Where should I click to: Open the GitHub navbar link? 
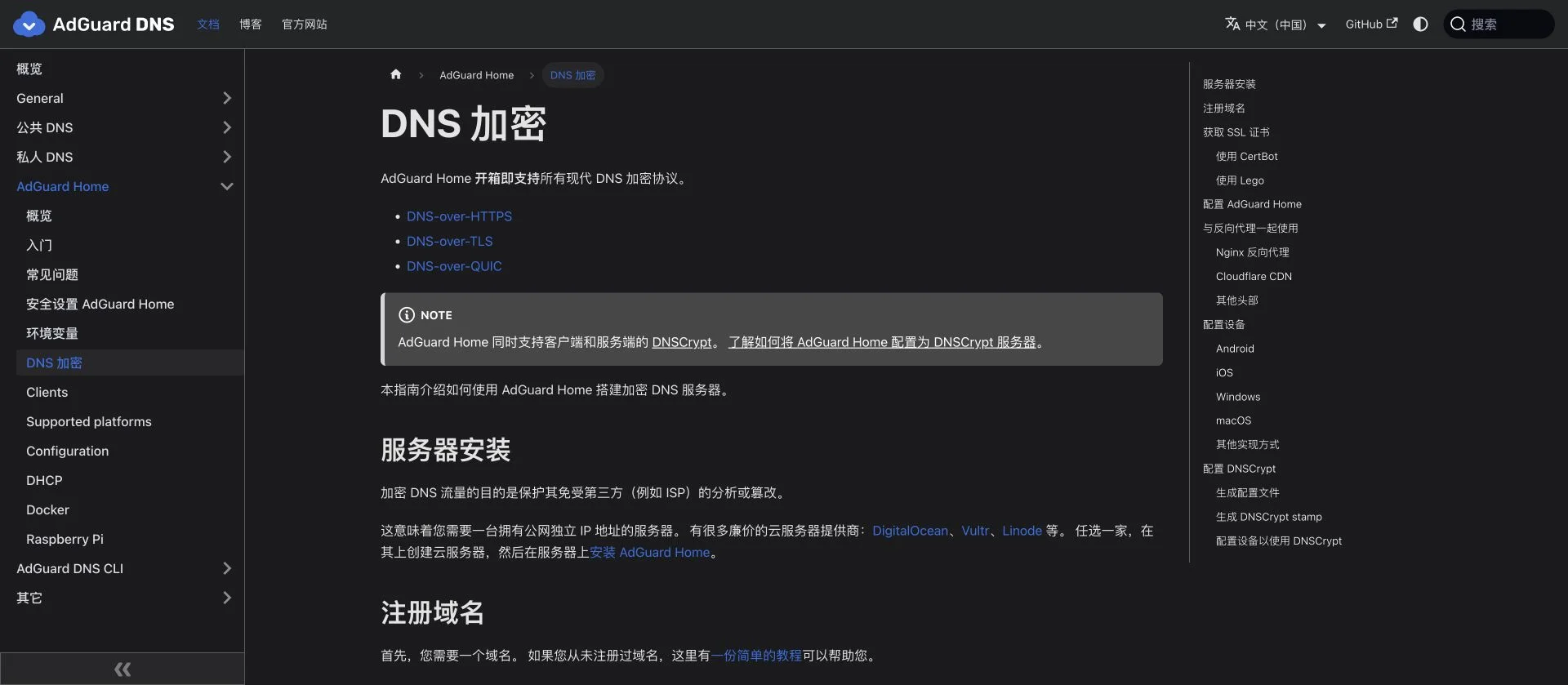pyautogui.click(x=1371, y=24)
